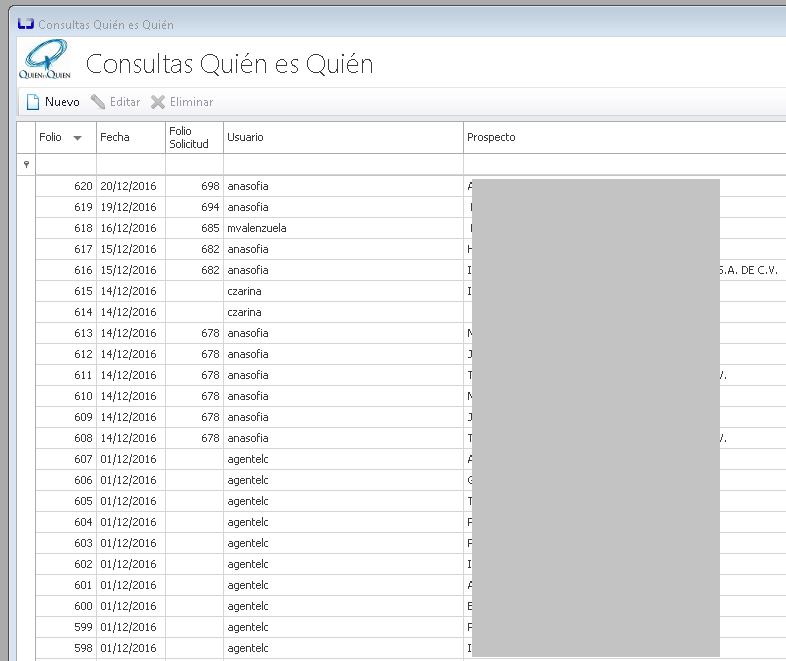Select row with Folio 604
This screenshot has height=661, width=786.
(411, 522)
